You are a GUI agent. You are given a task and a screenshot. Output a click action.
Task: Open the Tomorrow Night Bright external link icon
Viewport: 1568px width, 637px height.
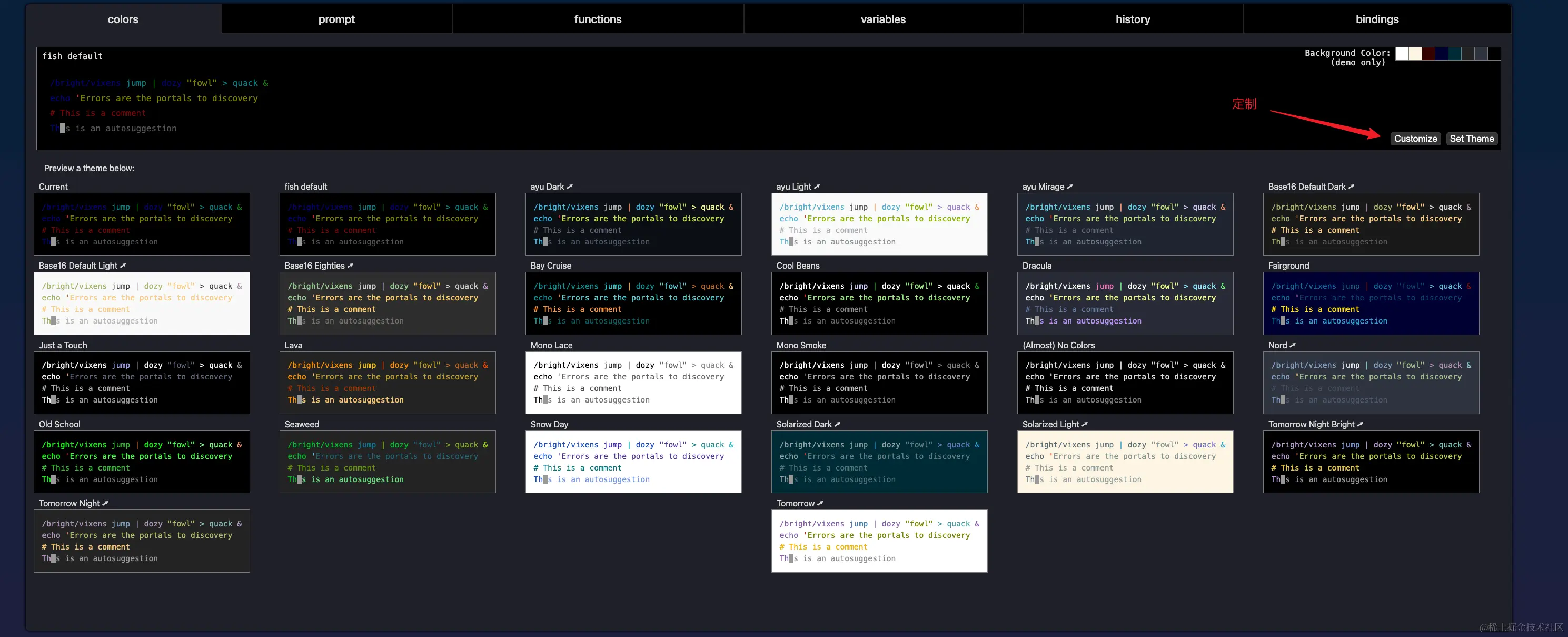pos(1361,425)
